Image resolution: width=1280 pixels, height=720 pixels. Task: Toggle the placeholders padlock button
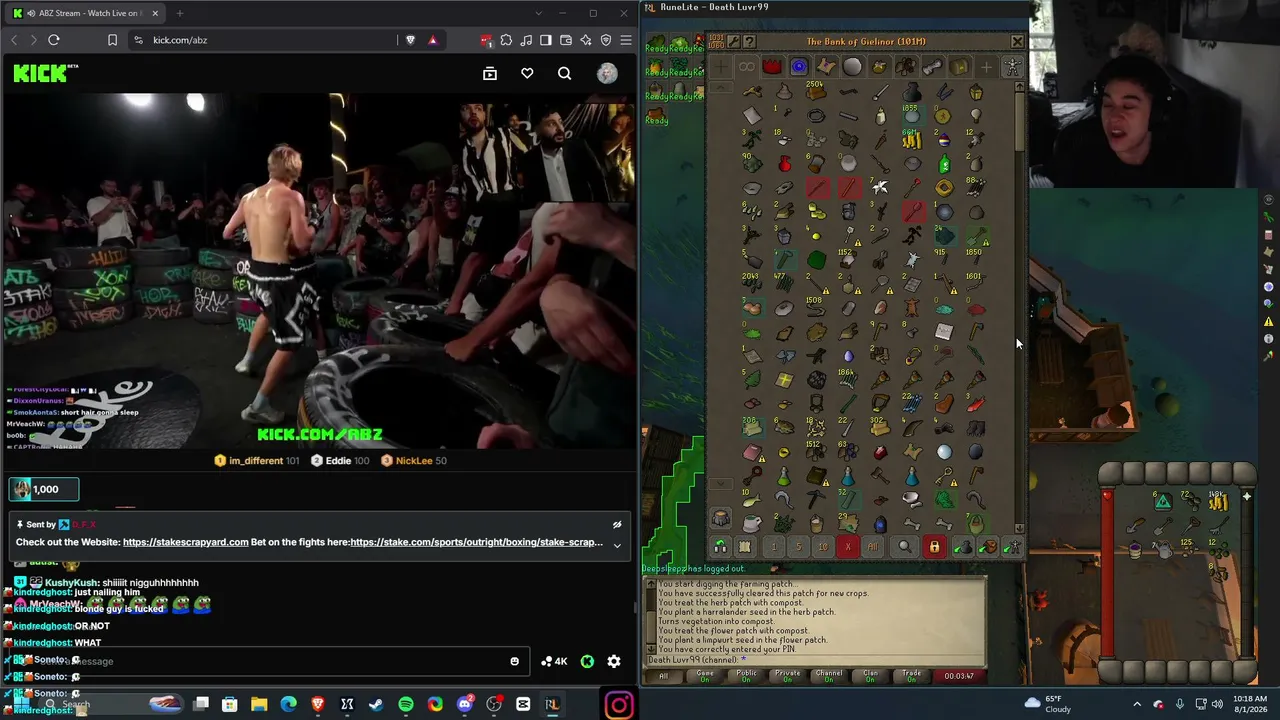click(934, 547)
